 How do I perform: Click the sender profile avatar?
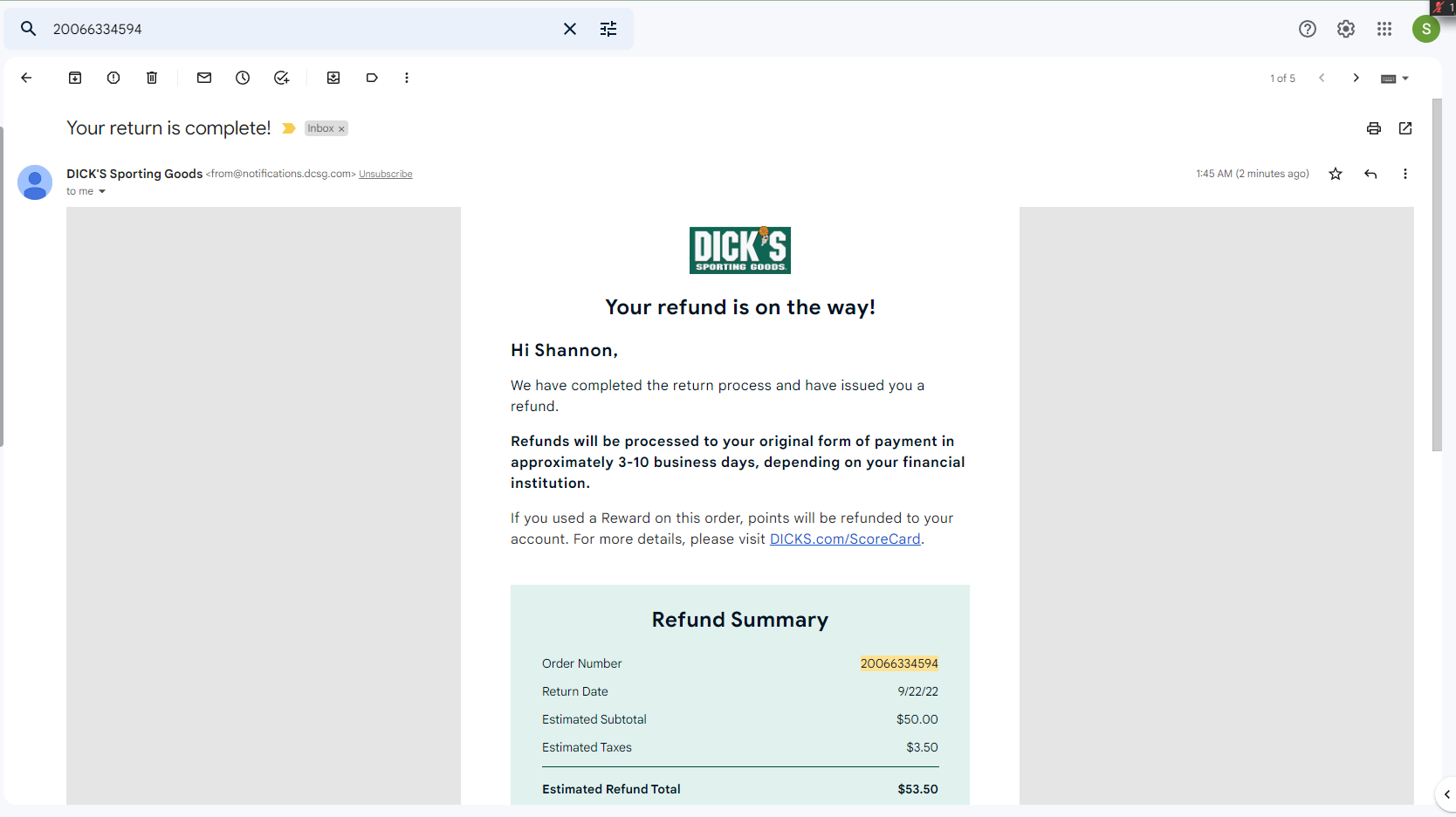tap(35, 182)
